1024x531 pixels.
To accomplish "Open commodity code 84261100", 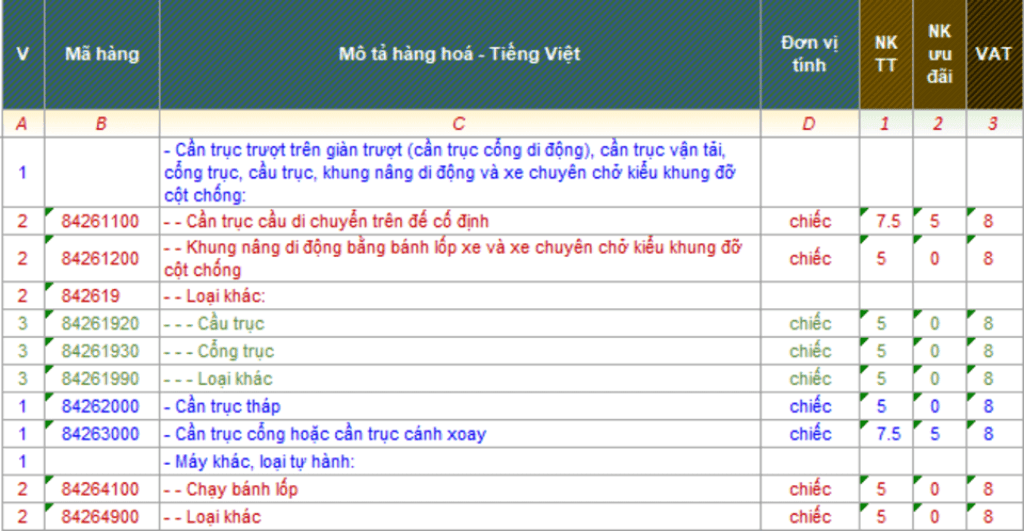I will [101, 221].
